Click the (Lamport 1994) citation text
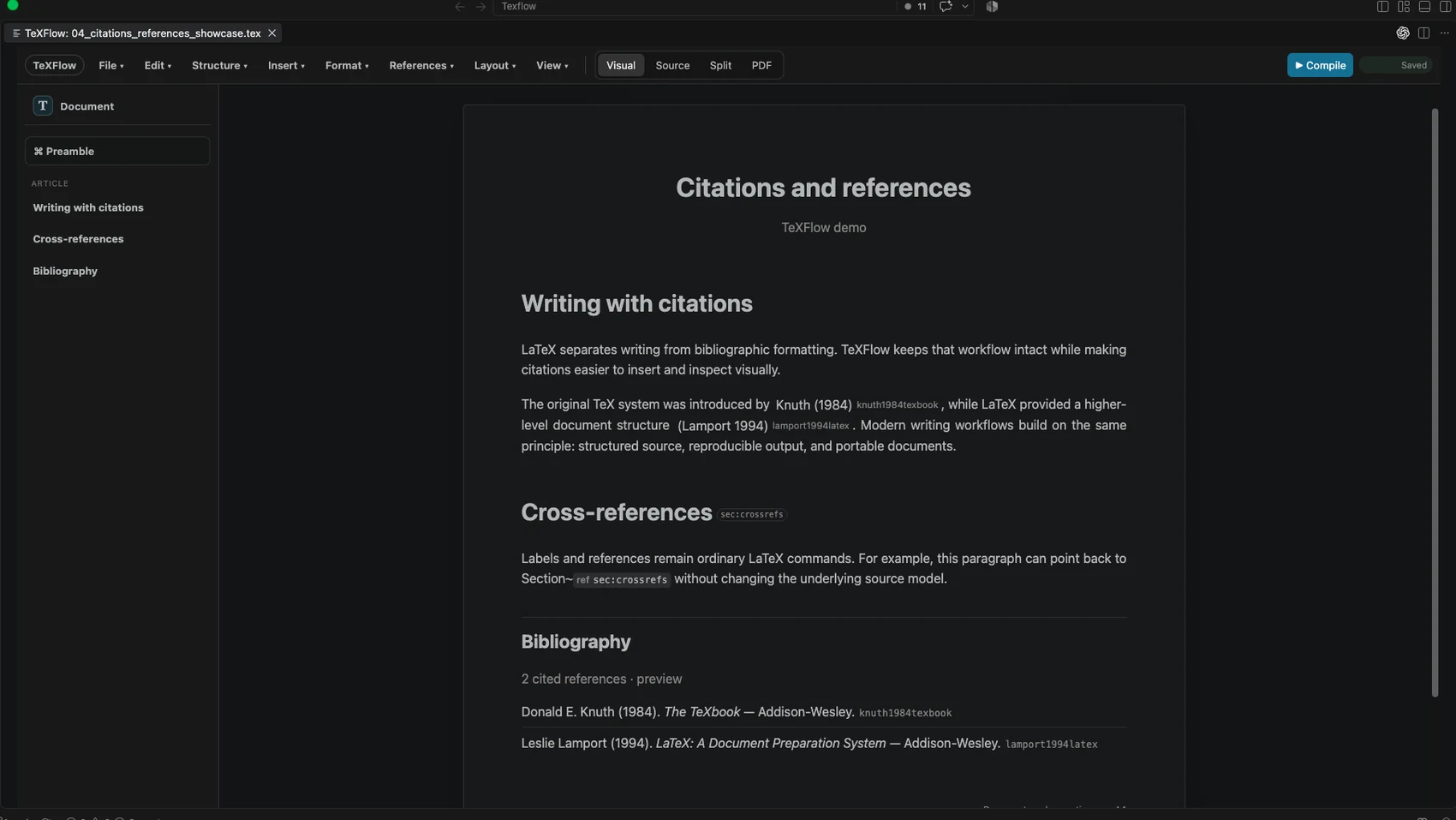 pos(722,426)
